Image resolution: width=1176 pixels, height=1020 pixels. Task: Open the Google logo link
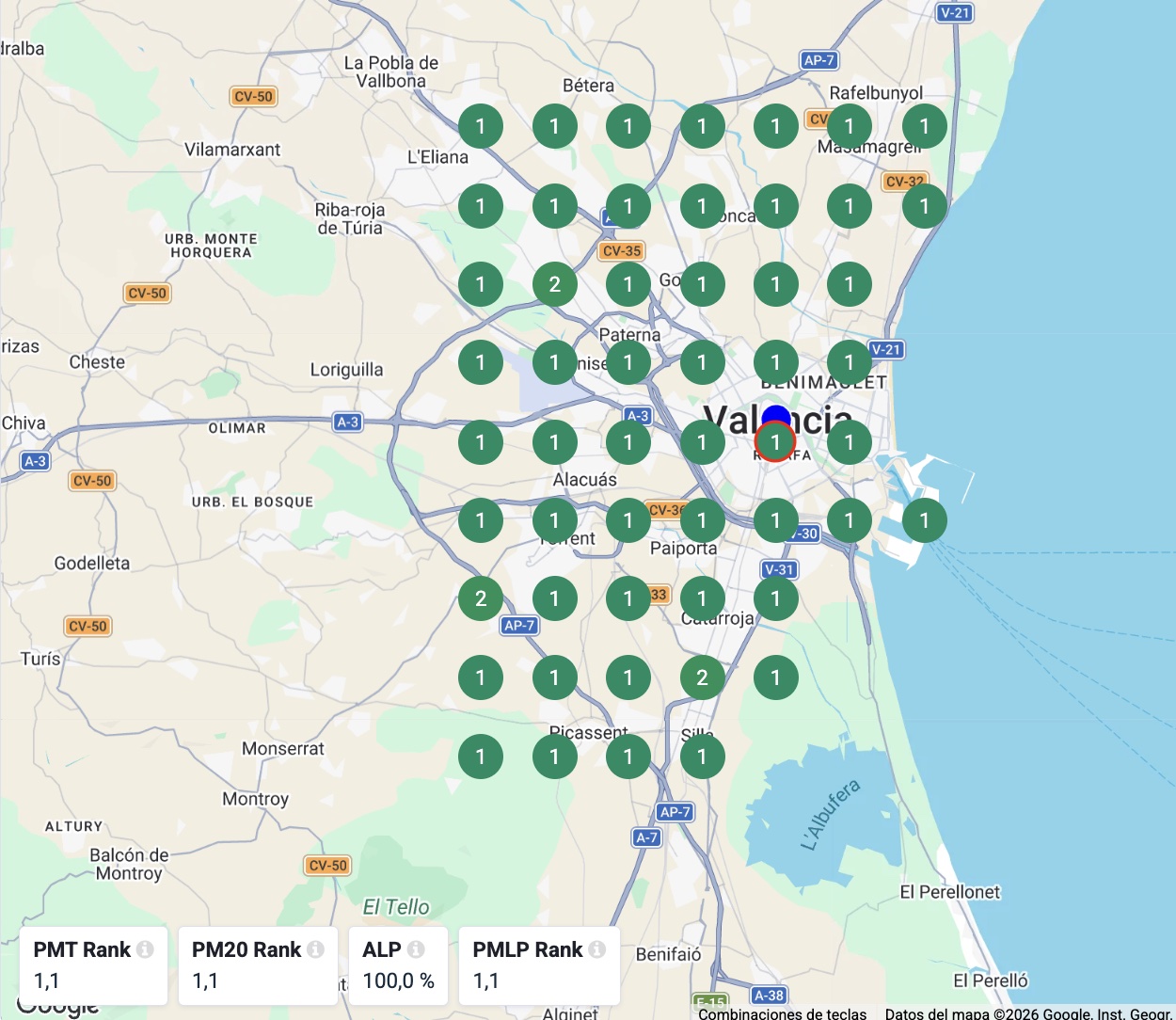[57, 1006]
